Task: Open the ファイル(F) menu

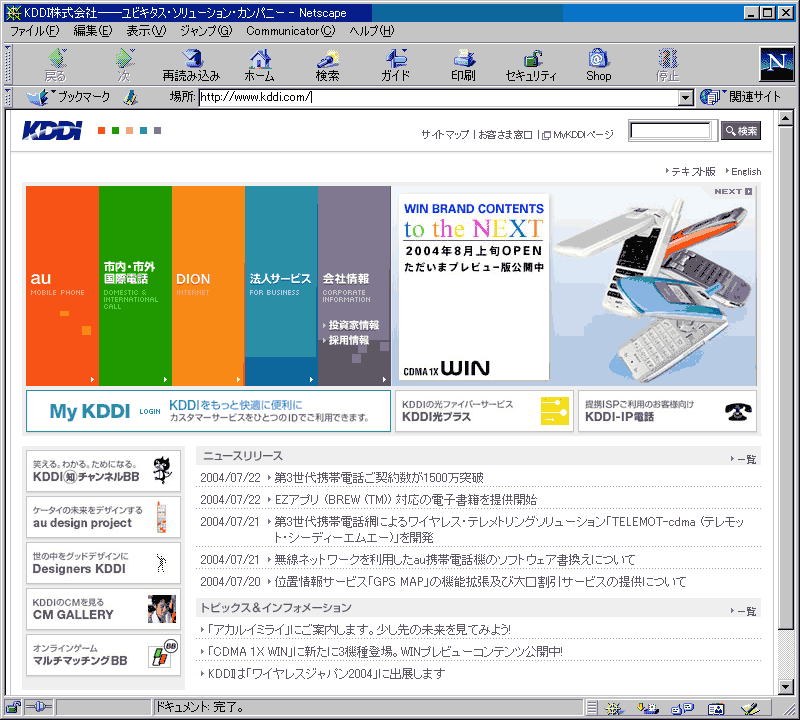Action: [35, 31]
